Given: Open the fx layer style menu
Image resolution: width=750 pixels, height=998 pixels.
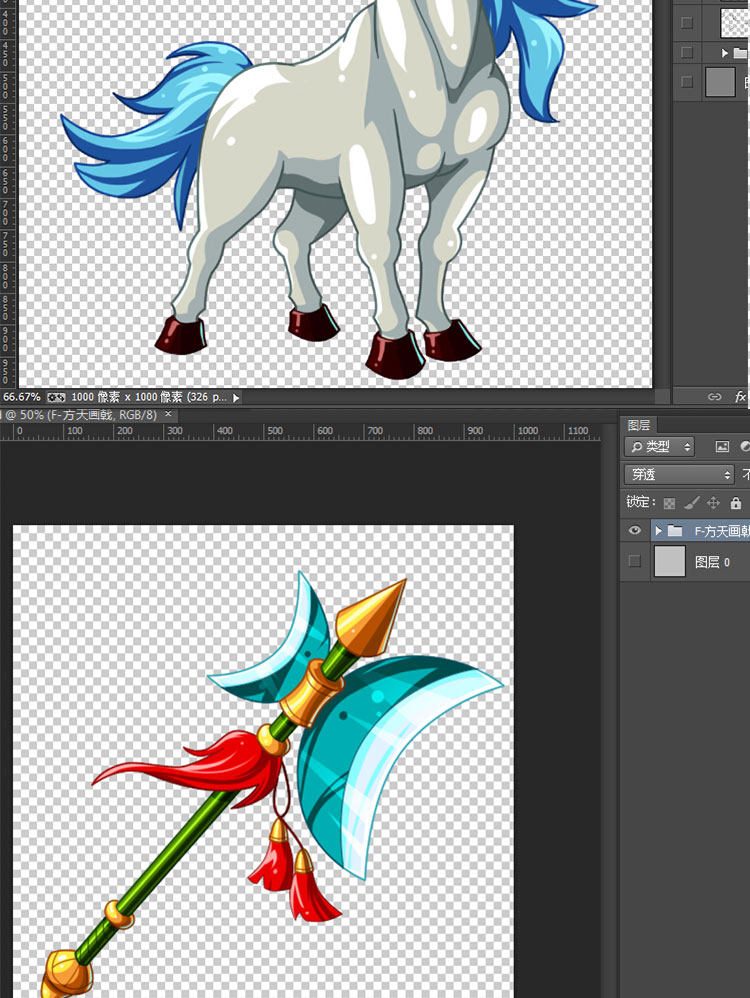Looking at the screenshot, I should [x=740, y=397].
